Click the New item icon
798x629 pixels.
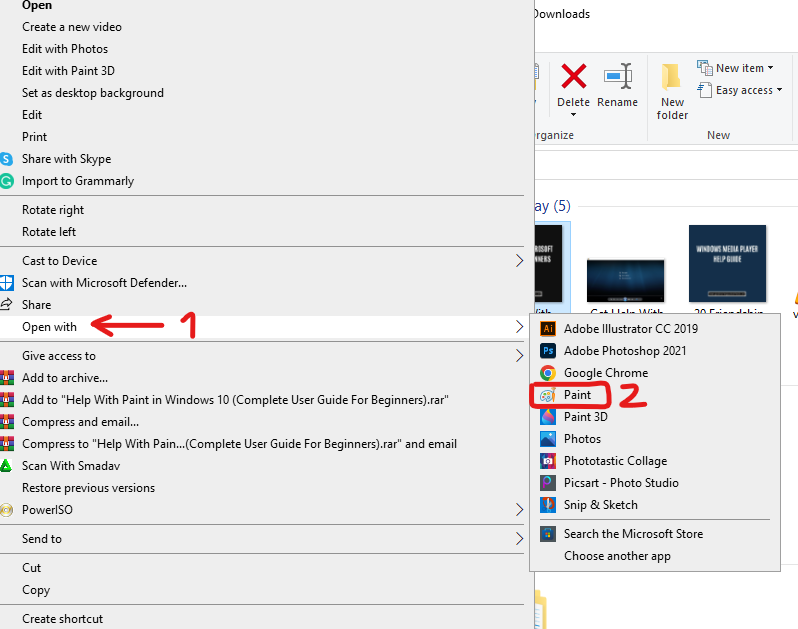[704, 68]
